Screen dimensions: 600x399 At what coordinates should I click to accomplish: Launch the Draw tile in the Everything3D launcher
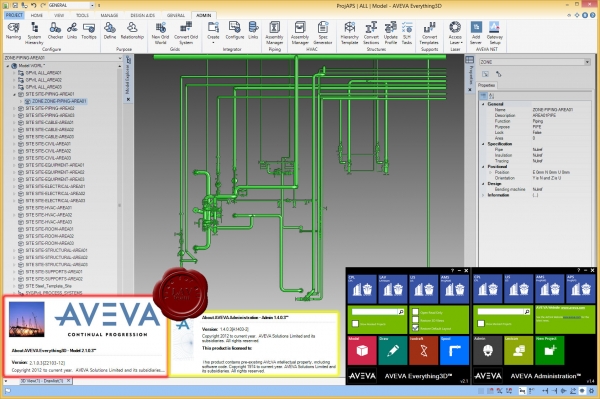393,350
